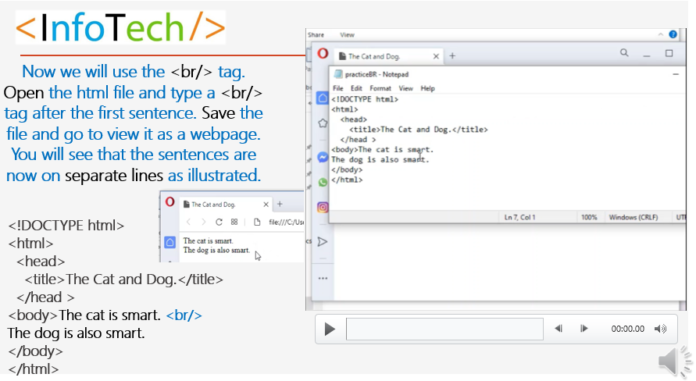Viewport: 696px width, 381px height.
Task: Play the embedded slide video
Action: tap(329, 329)
